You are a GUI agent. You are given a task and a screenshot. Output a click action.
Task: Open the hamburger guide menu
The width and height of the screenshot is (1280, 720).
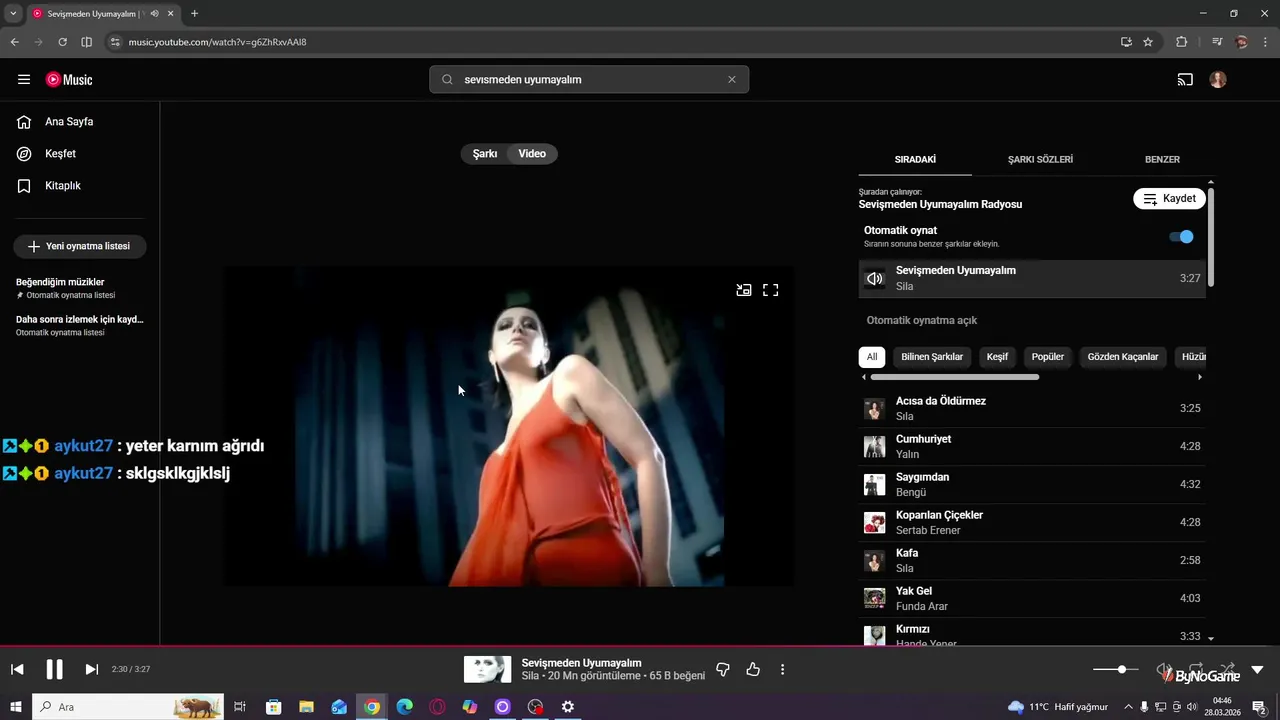click(24, 79)
